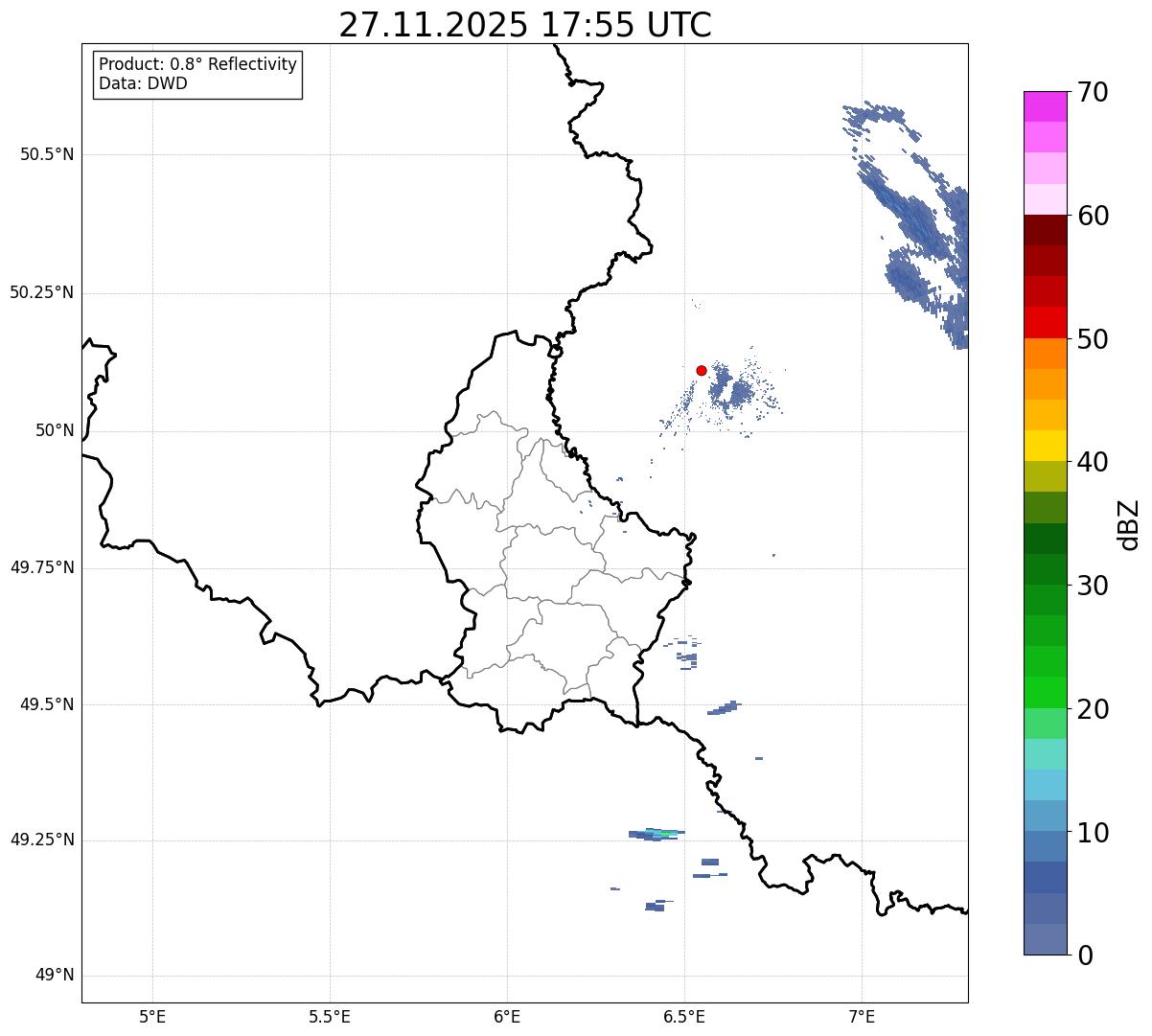
Task: Click the colorbar tick label 10
Action: [x=1093, y=833]
